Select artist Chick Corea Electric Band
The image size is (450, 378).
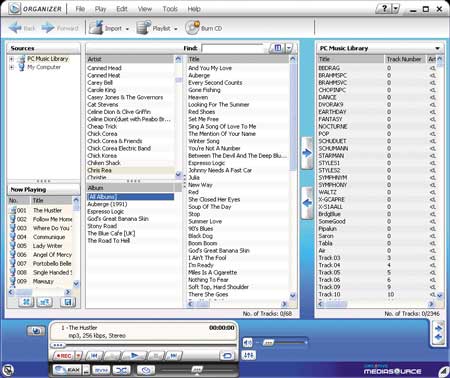[x=119, y=148]
